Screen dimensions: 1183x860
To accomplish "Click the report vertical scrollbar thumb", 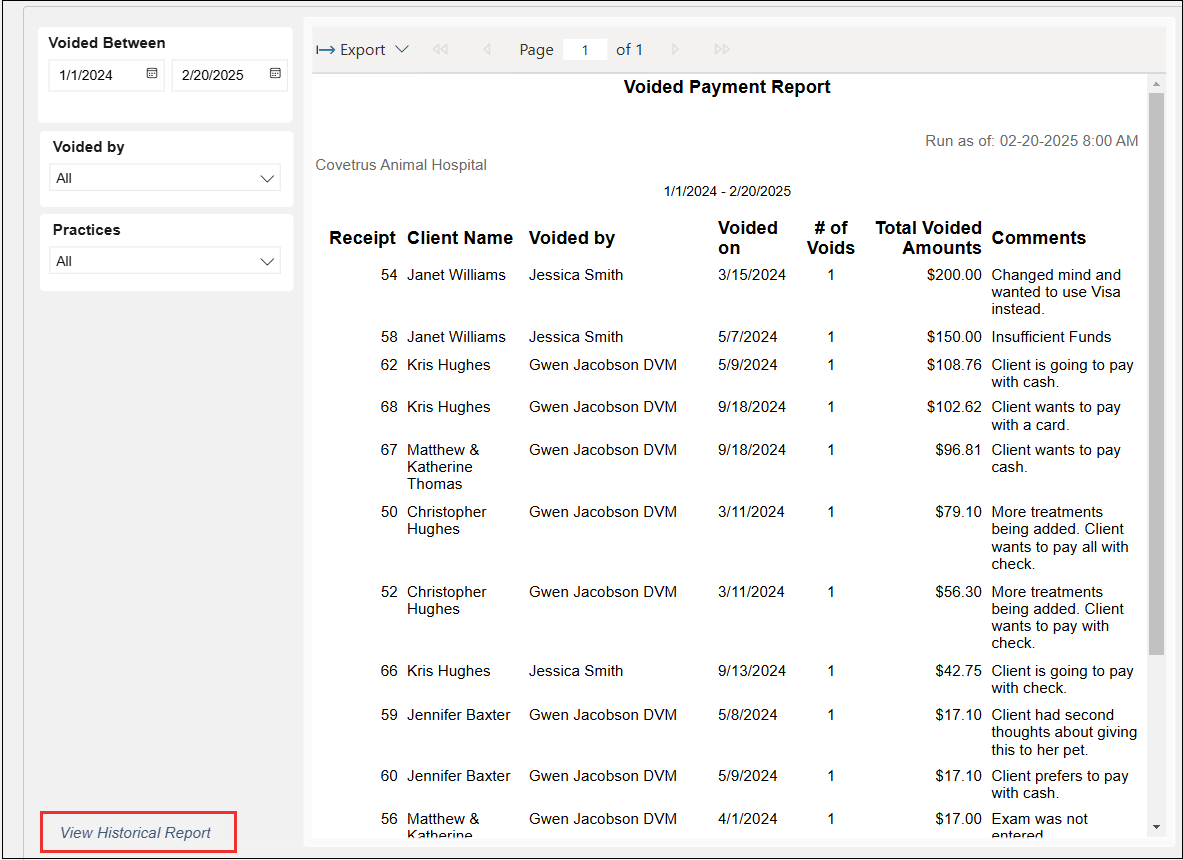I will [1156, 373].
